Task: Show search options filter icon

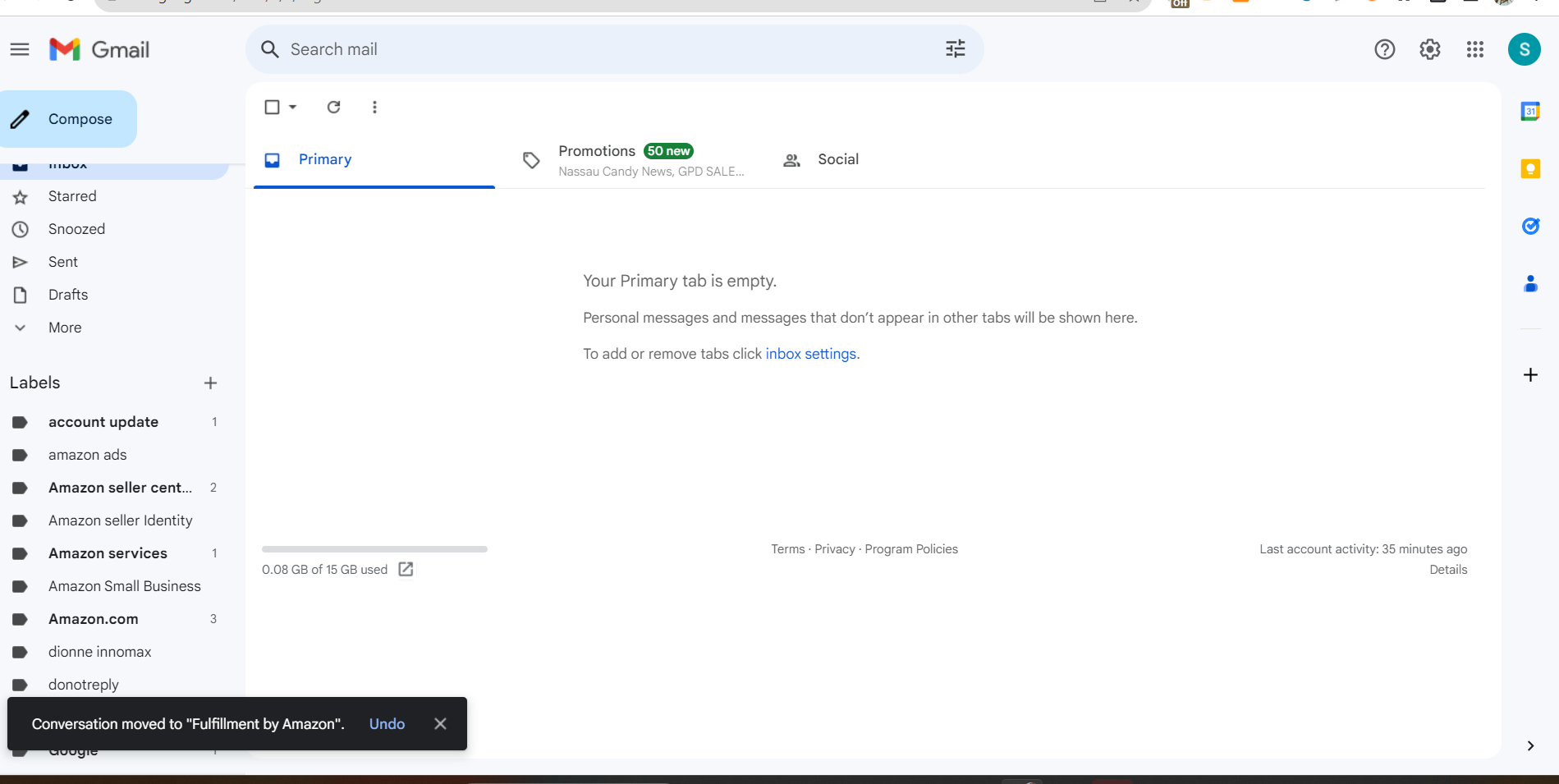Action: pos(956,49)
